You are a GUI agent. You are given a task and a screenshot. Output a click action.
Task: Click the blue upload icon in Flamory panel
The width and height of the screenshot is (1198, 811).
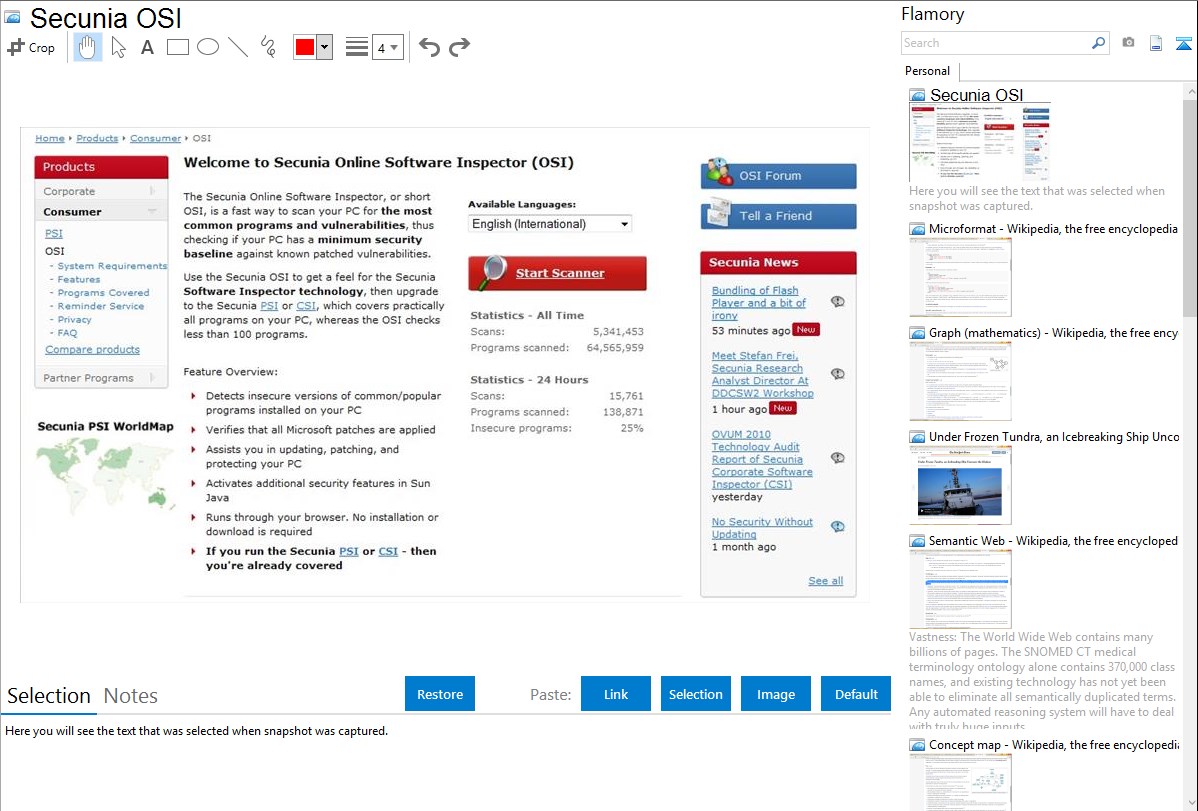coord(1183,44)
